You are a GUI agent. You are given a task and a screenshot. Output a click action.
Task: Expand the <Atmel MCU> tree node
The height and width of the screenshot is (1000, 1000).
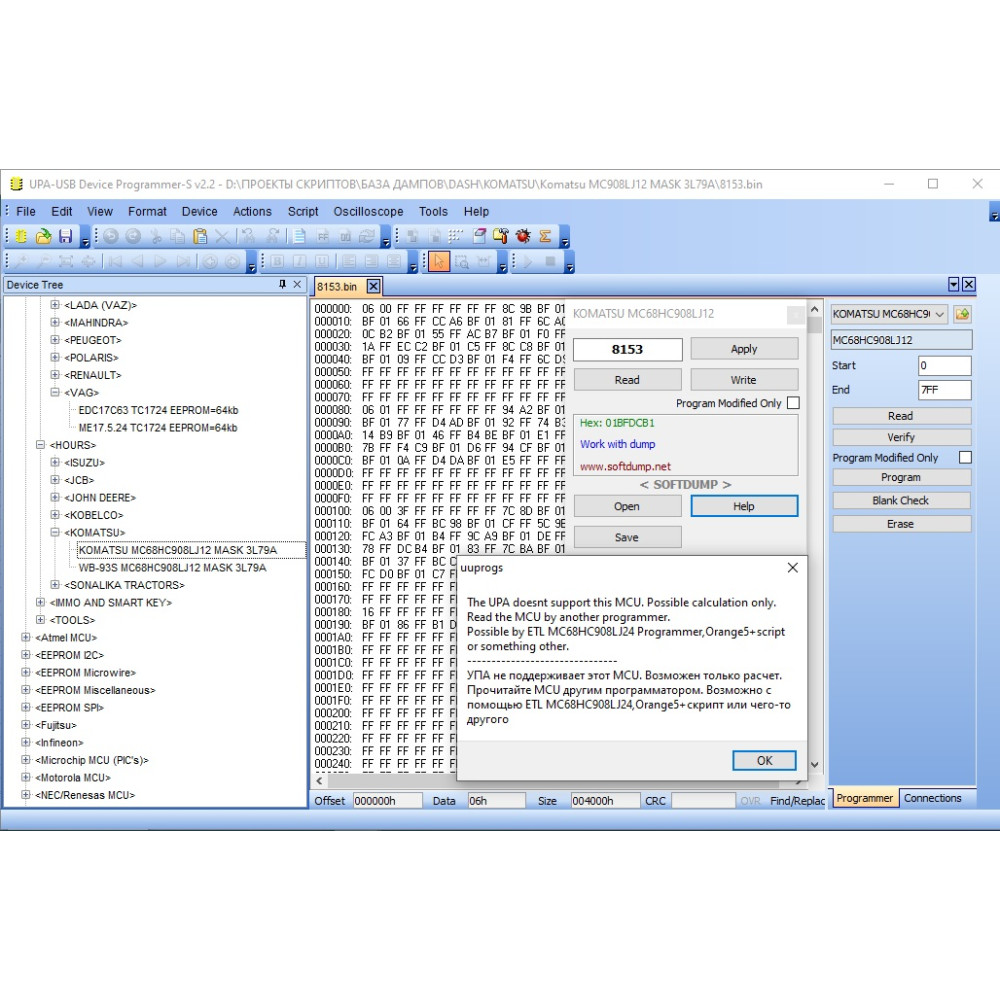[x=26, y=637]
